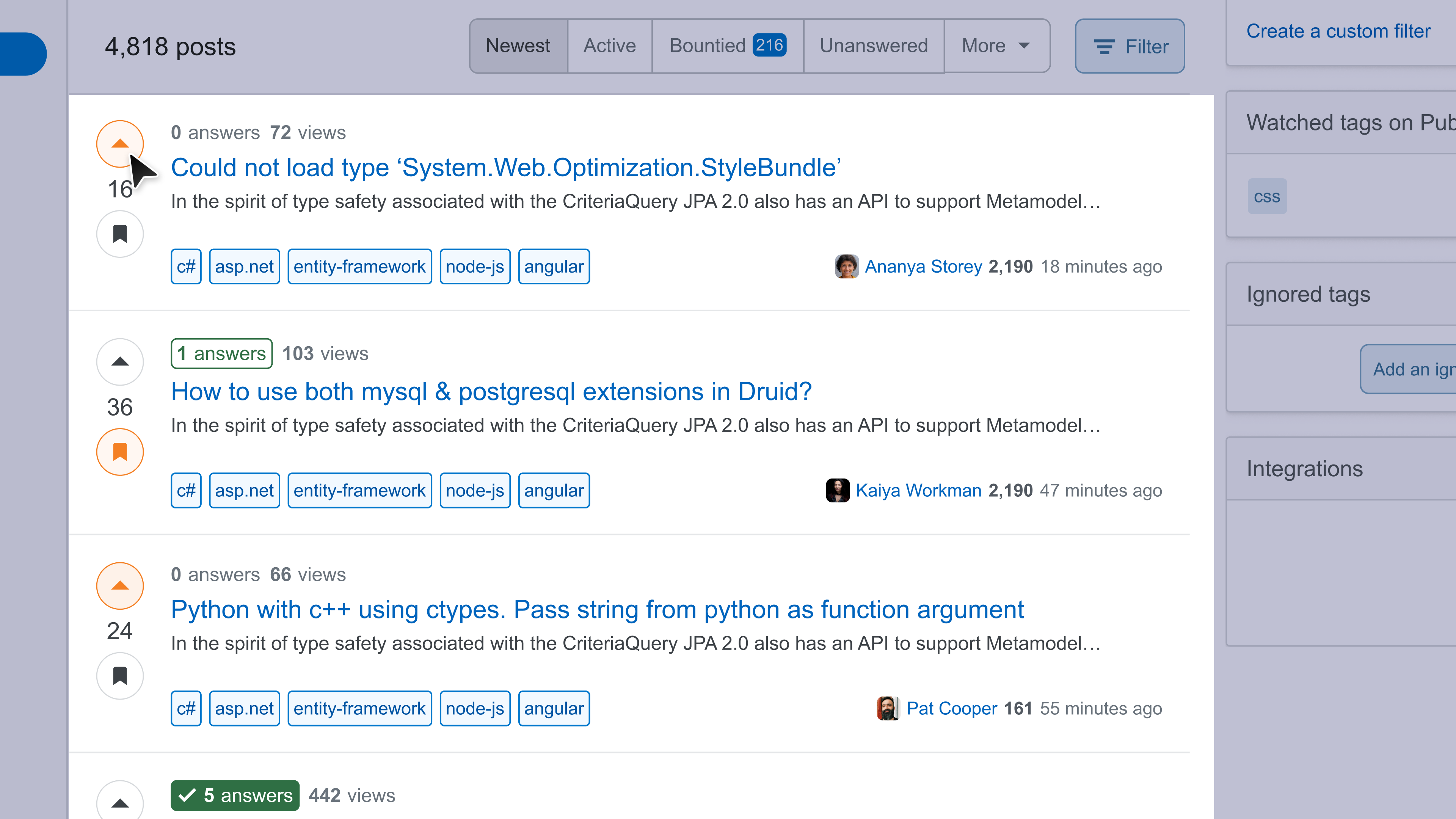Click Add an ignored tag button
Viewport: 1456px width, 819px height.
point(1409,369)
